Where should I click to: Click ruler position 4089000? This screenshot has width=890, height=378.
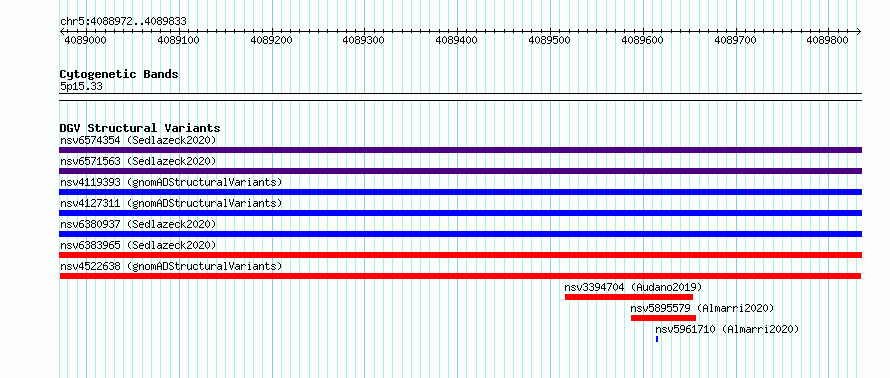86,40
